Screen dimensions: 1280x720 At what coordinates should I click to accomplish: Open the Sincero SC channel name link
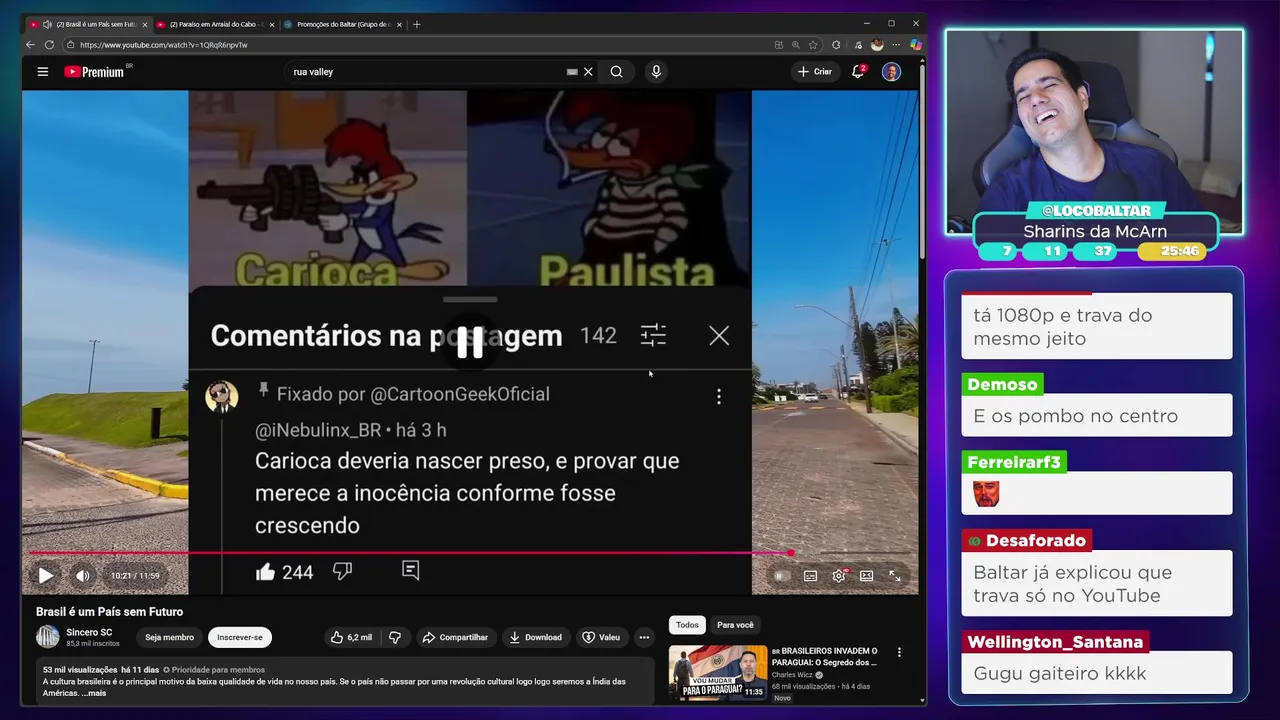[89, 632]
